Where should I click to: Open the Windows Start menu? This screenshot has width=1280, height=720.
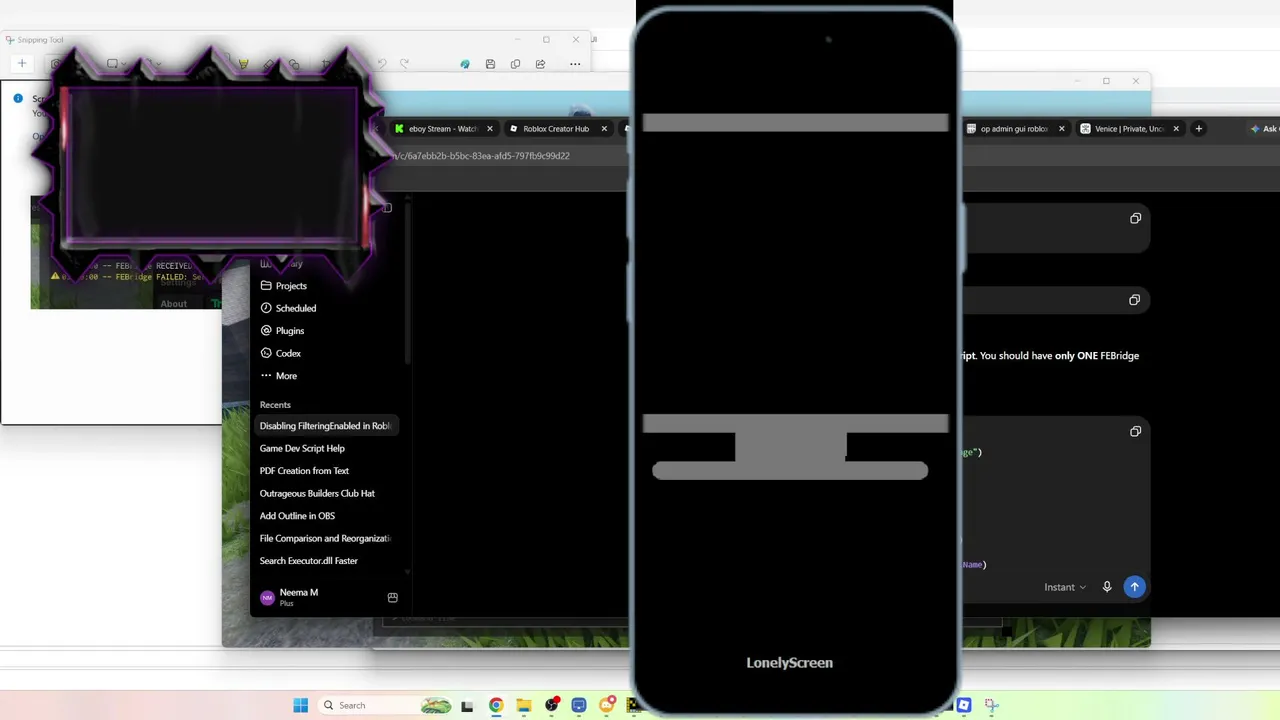300,705
